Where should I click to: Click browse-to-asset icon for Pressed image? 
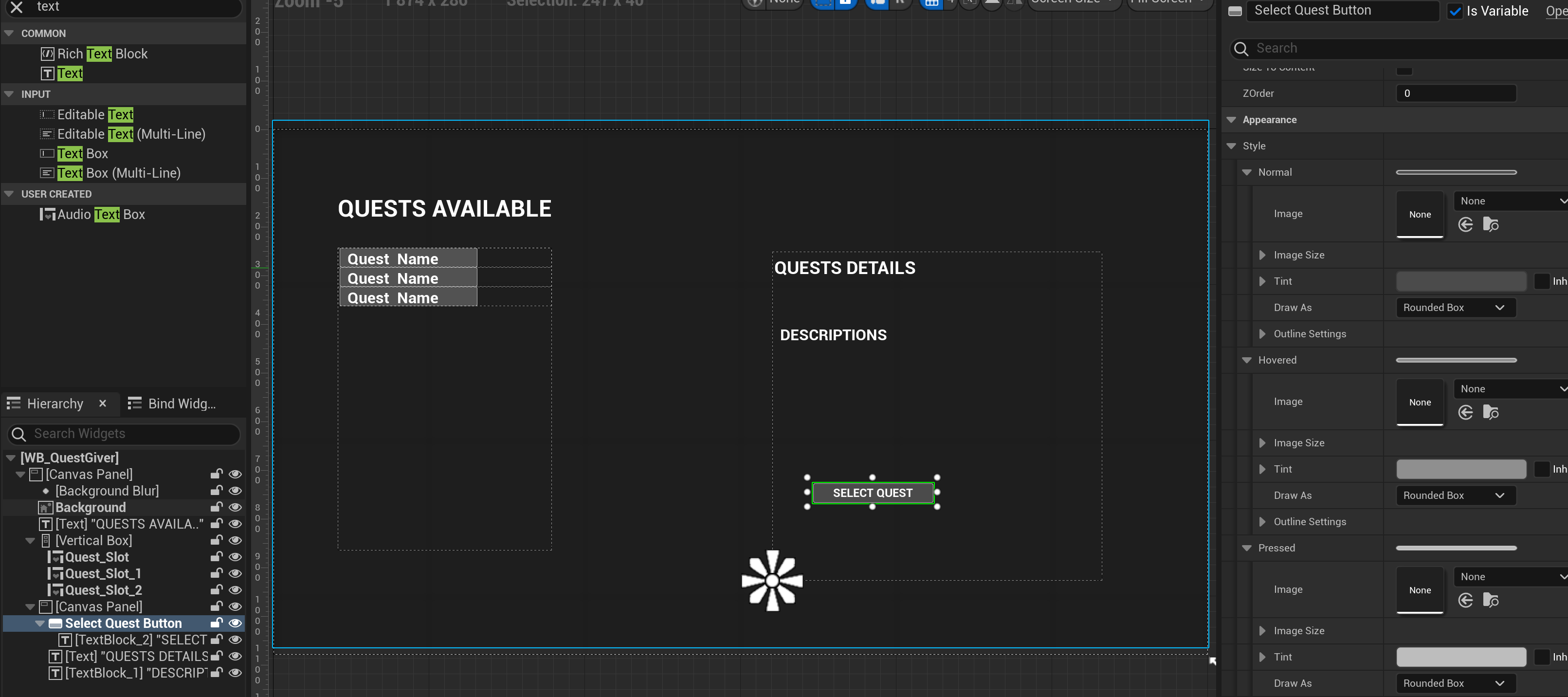click(1491, 600)
